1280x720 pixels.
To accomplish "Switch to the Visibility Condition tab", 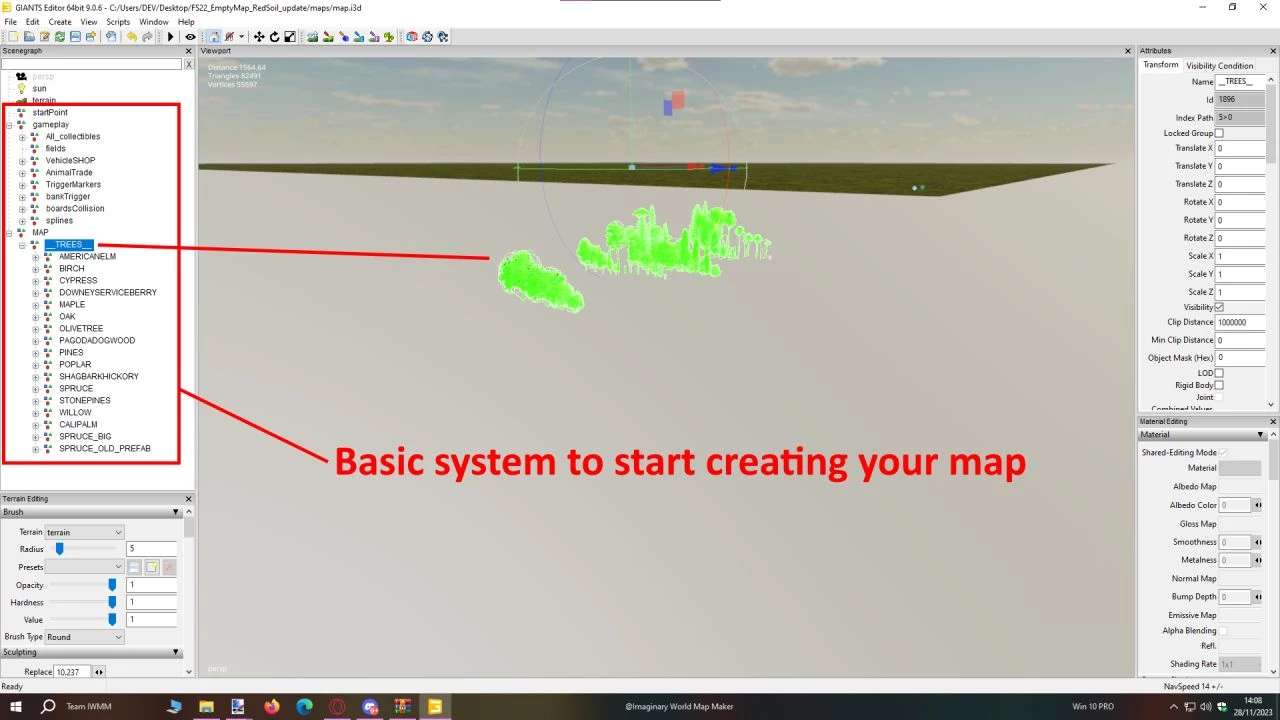I will [1220, 66].
